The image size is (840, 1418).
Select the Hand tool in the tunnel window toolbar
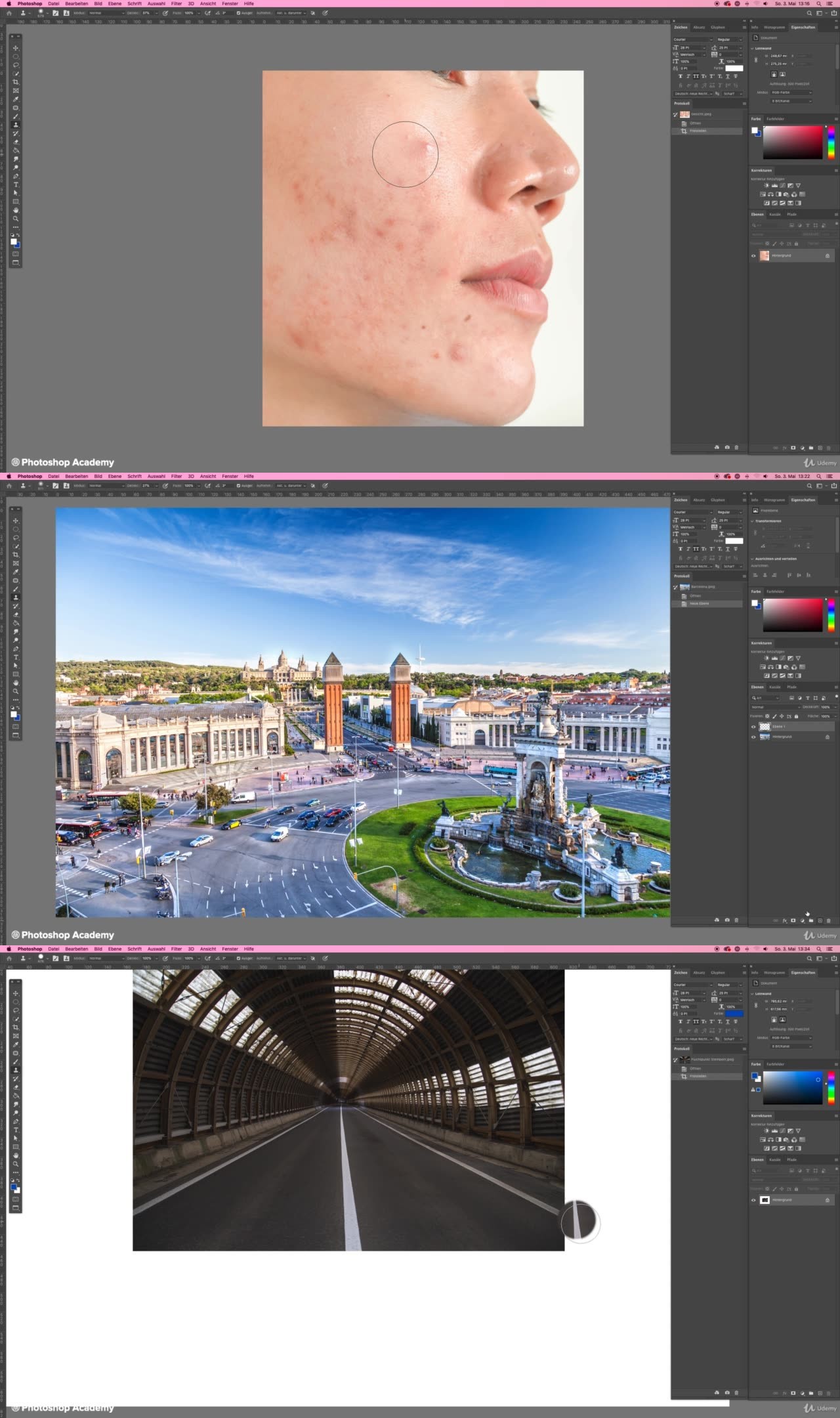[16, 1155]
